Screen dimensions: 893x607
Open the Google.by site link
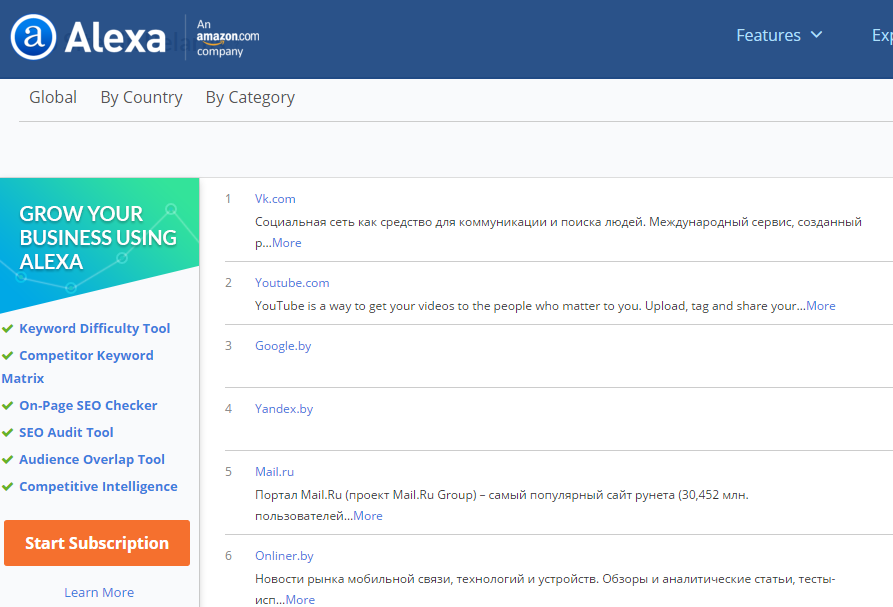(x=283, y=346)
